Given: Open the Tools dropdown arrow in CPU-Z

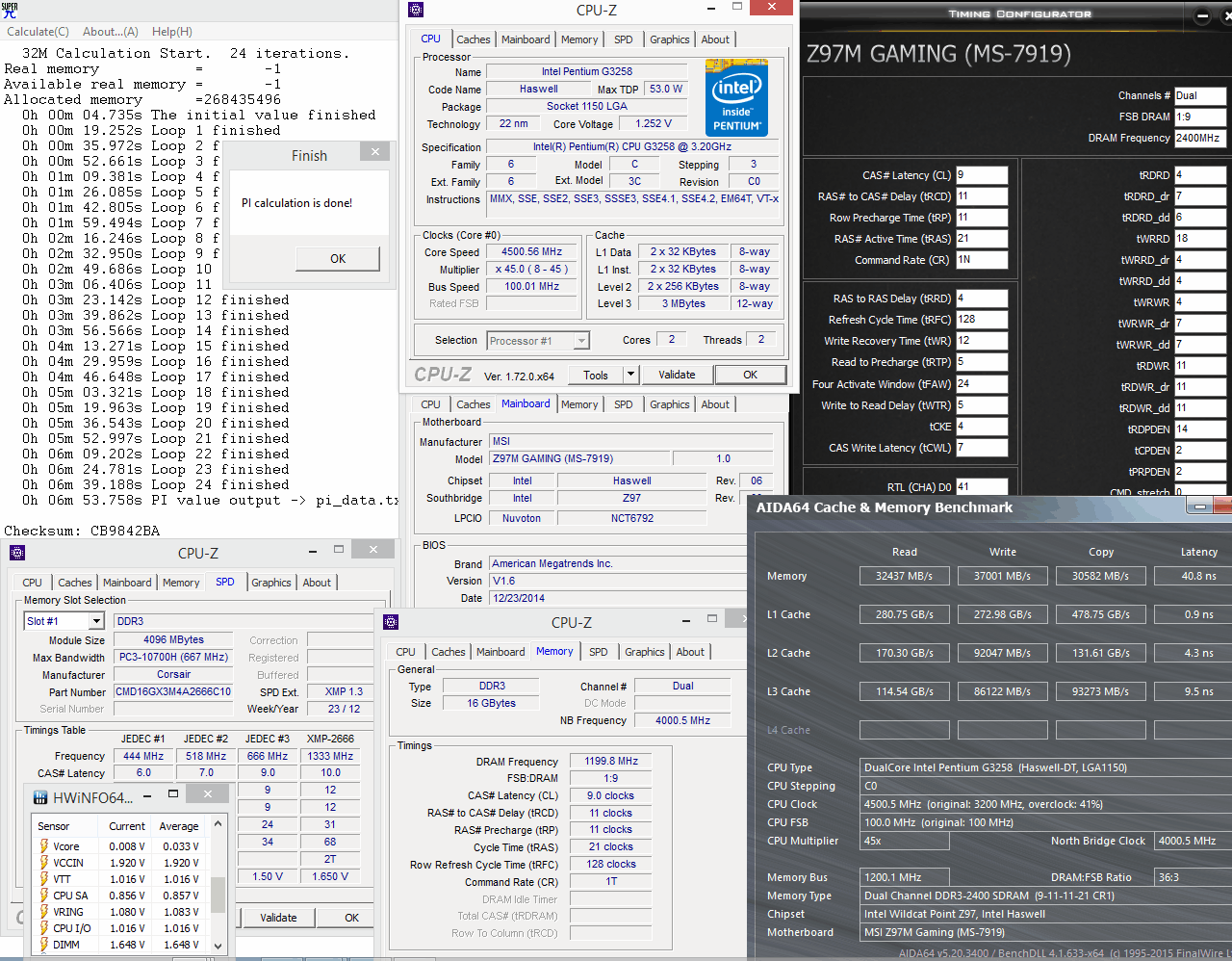Looking at the screenshot, I should [630, 375].
